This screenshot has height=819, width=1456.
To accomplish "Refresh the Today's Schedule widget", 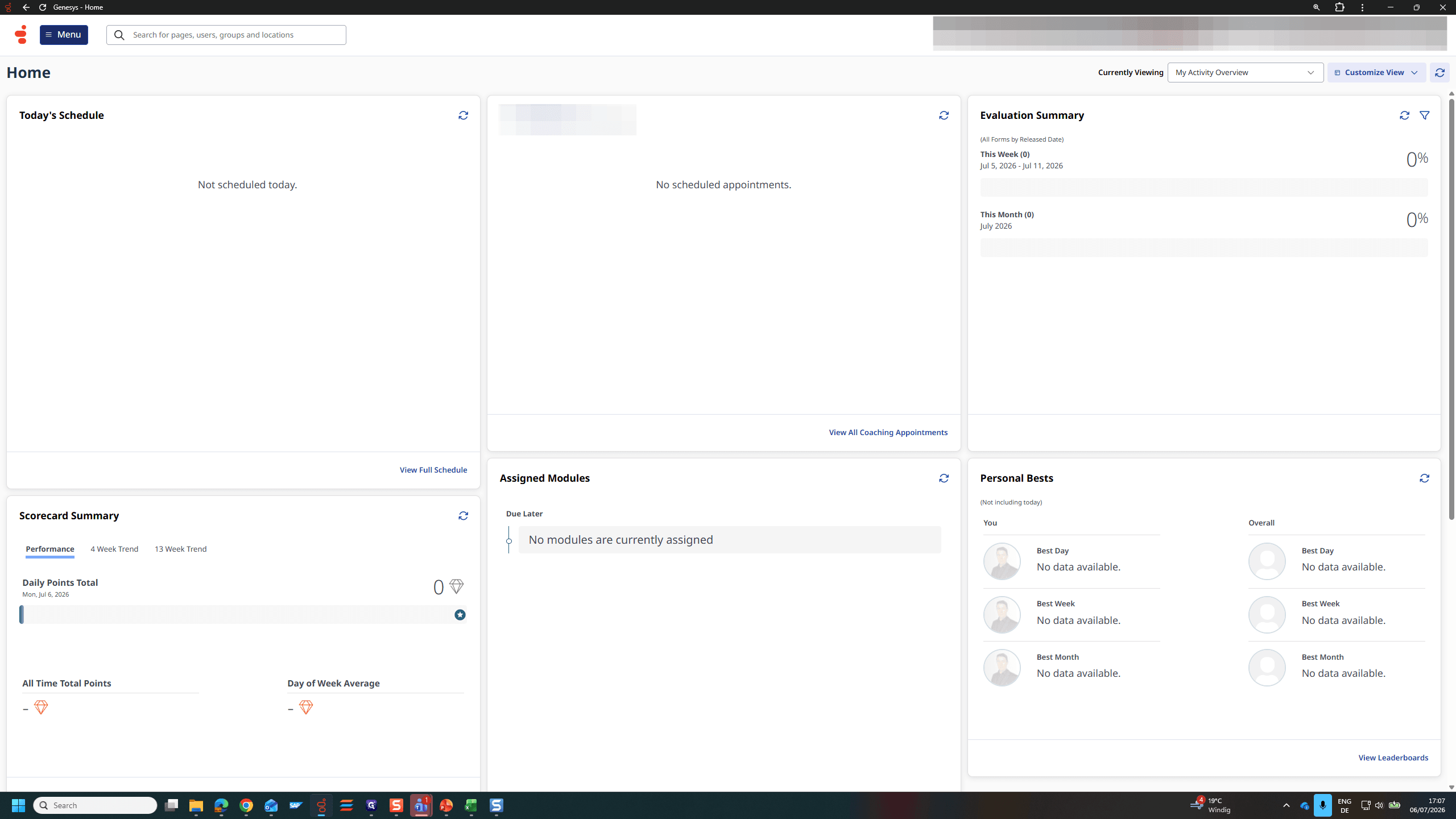I will click(x=464, y=115).
